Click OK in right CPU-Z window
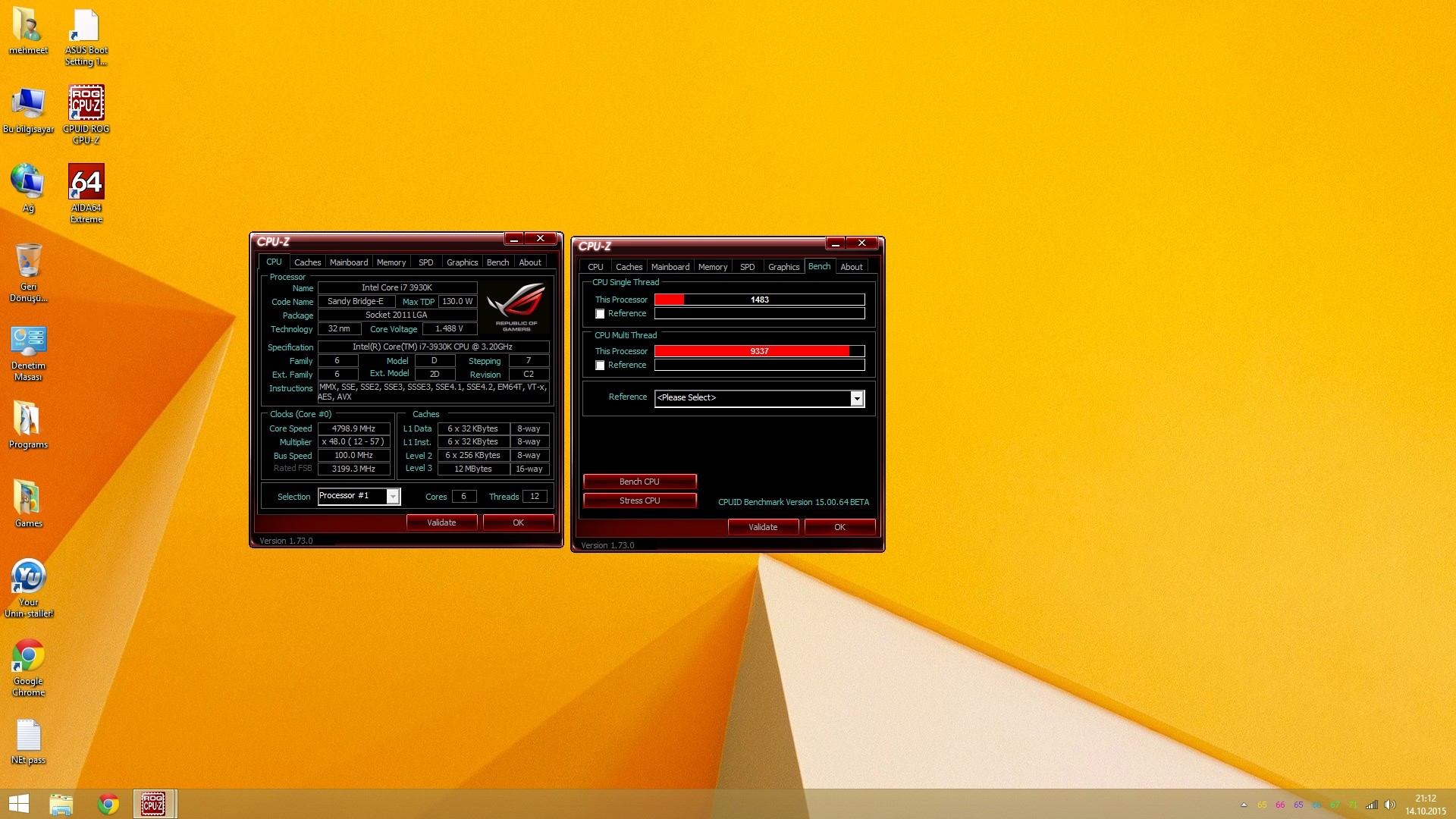The image size is (1456, 819). [x=839, y=527]
